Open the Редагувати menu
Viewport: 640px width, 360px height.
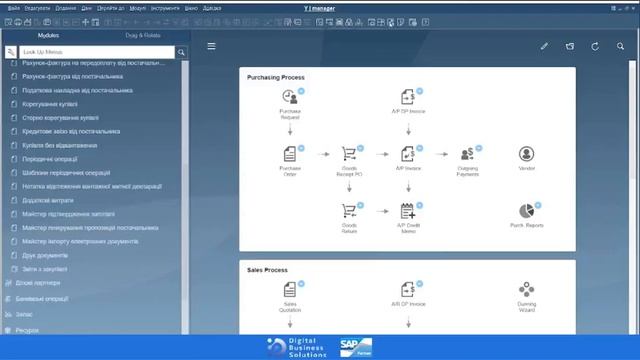click(x=37, y=8)
